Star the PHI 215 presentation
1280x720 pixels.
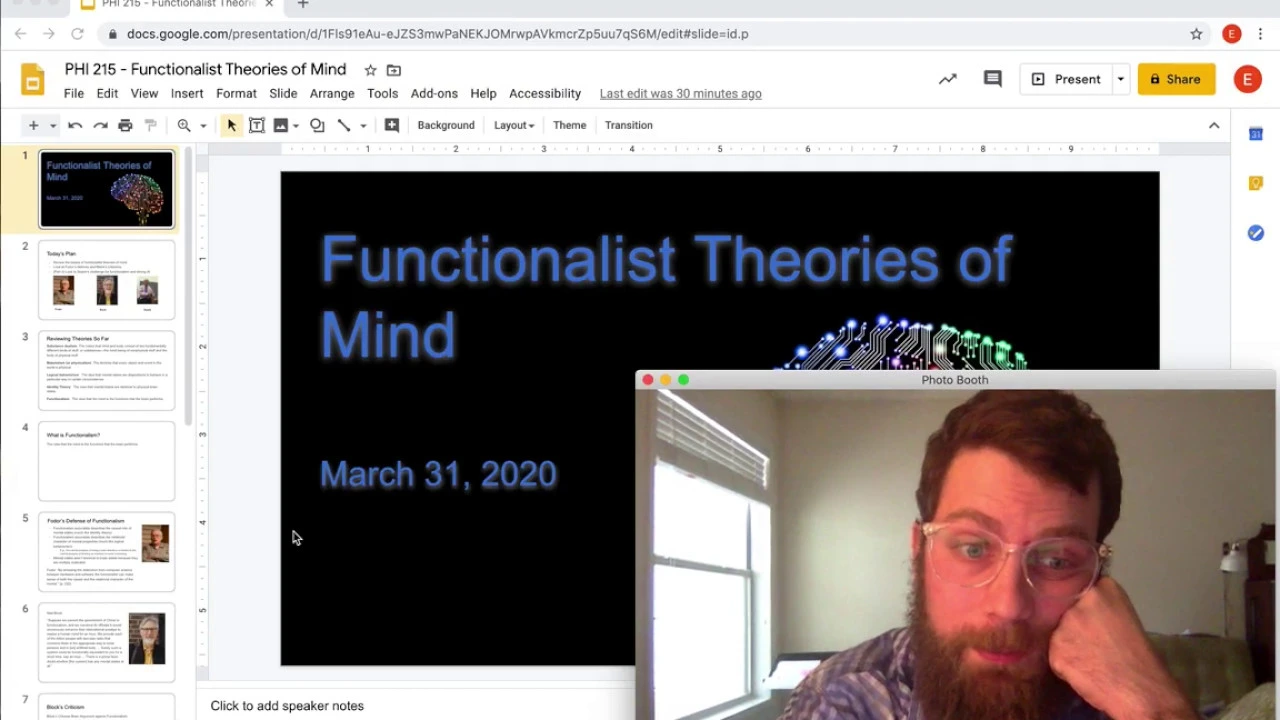point(370,70)
